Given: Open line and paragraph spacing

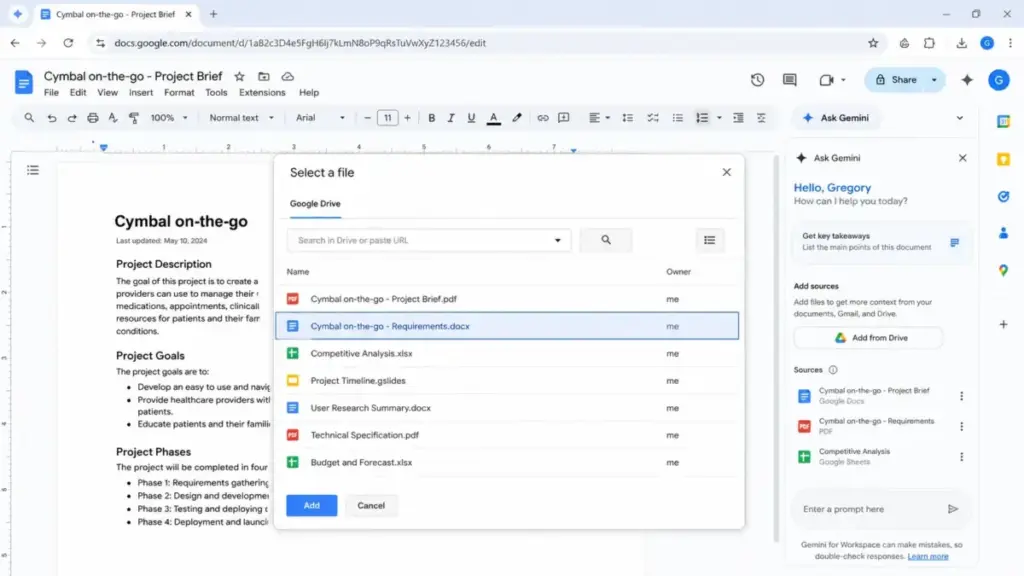Looking at the screenshot, I should (x=628, y=118).
